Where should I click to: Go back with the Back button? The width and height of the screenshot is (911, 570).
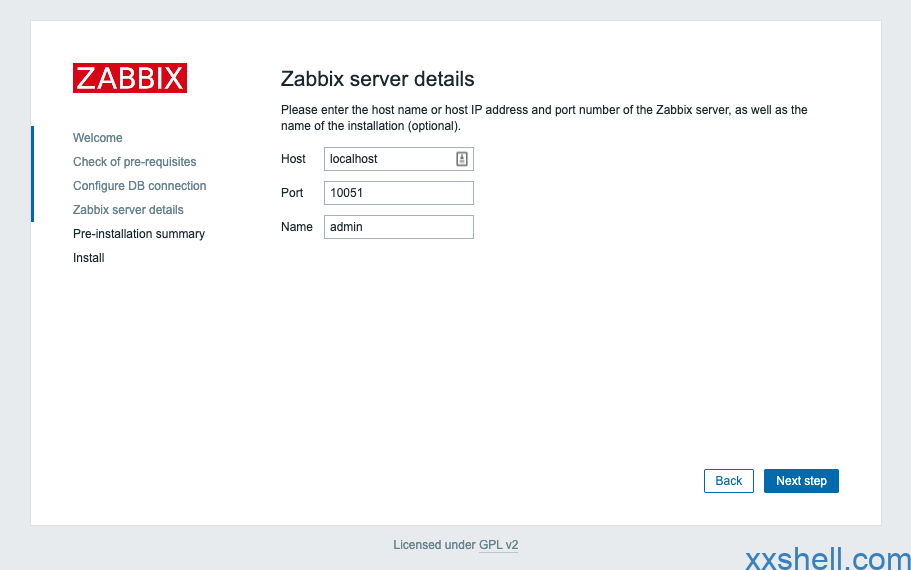coord(729,481)
